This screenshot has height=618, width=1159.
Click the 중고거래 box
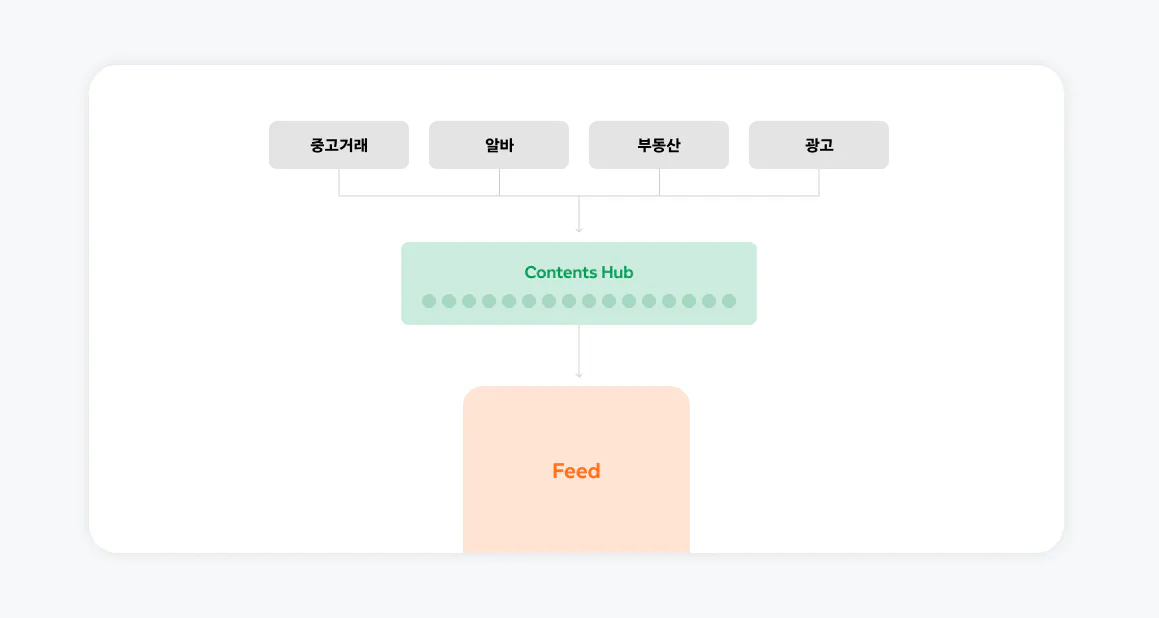tap(339, 145)
